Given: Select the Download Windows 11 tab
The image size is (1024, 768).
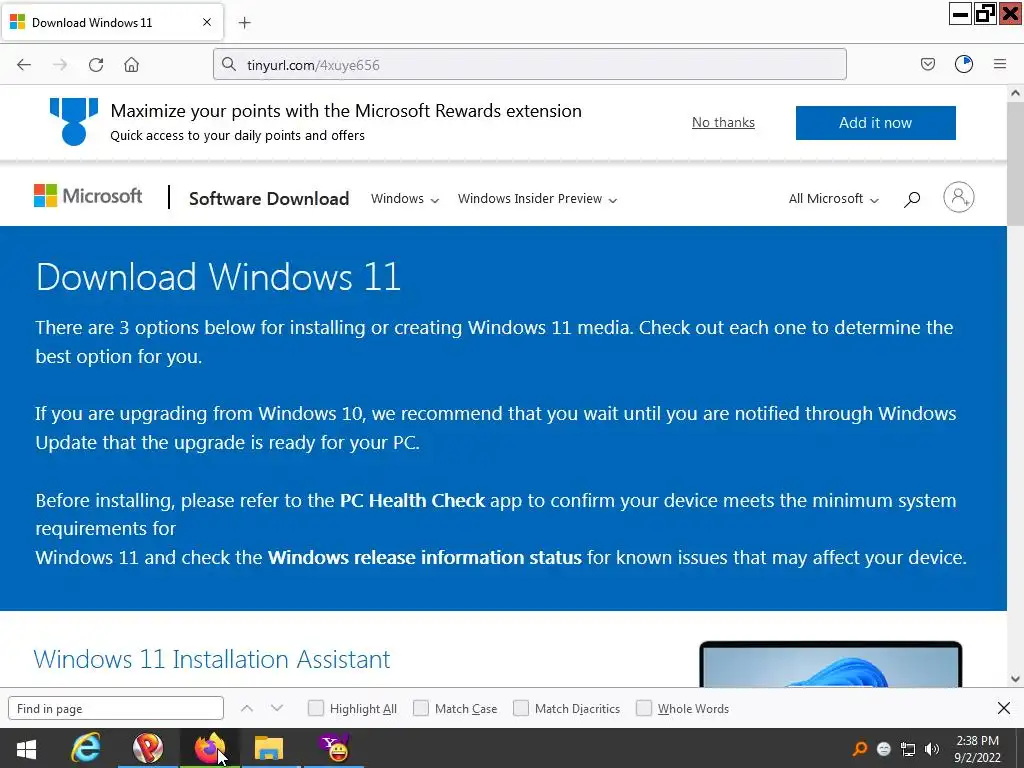Looking at the screenshot, I should 112,22.
